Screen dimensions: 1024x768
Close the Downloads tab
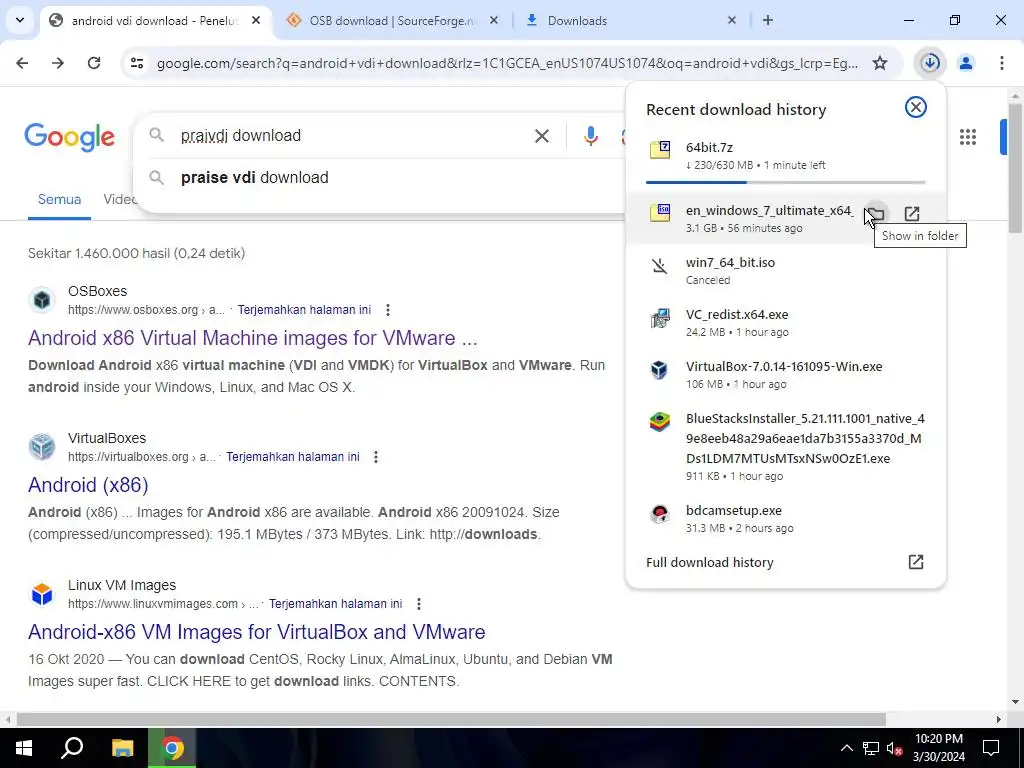(731, 20)
